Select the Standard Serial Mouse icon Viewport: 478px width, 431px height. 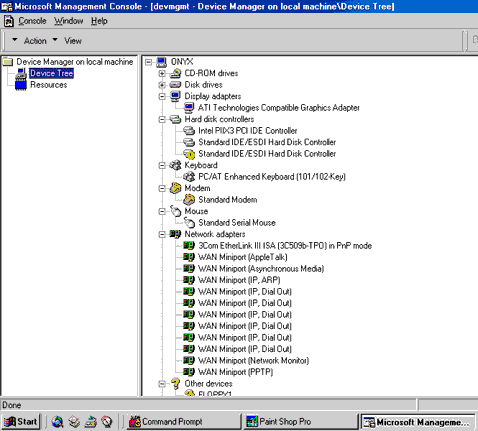coord(189,223)
